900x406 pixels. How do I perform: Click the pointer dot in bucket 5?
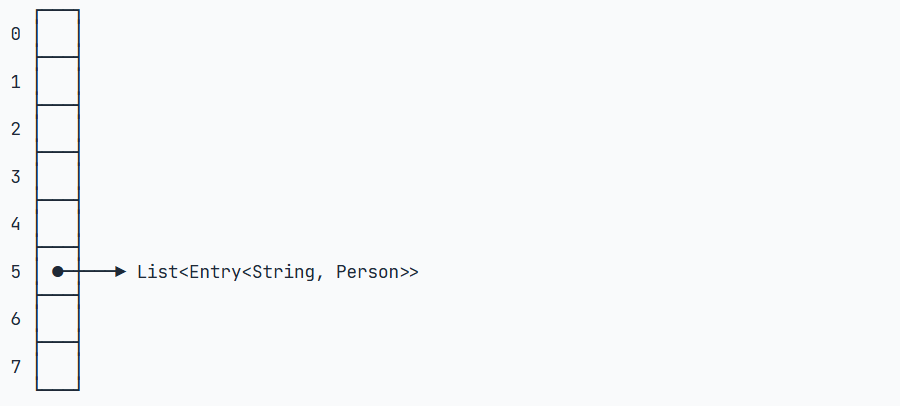point(57,272)
